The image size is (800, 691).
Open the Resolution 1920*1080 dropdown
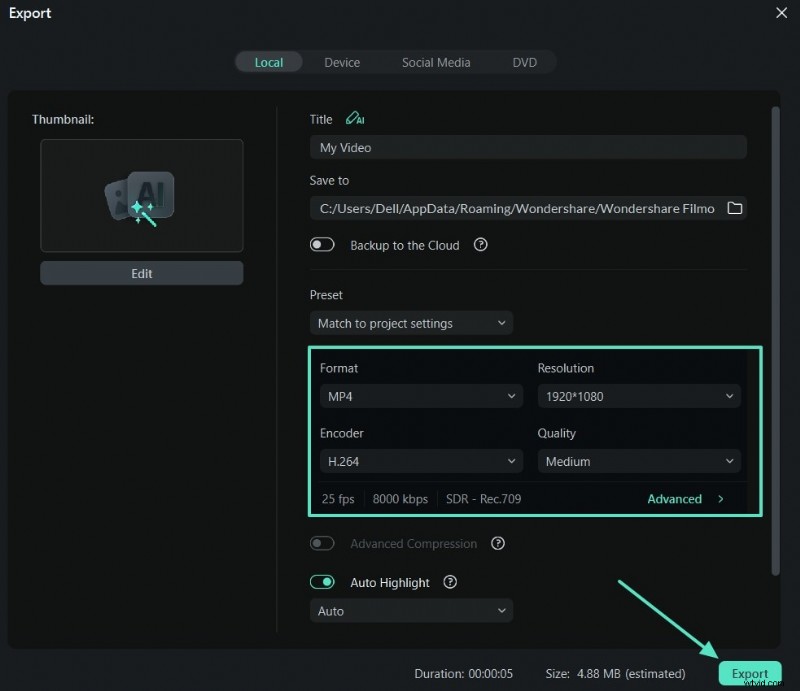tap(639, 396)
